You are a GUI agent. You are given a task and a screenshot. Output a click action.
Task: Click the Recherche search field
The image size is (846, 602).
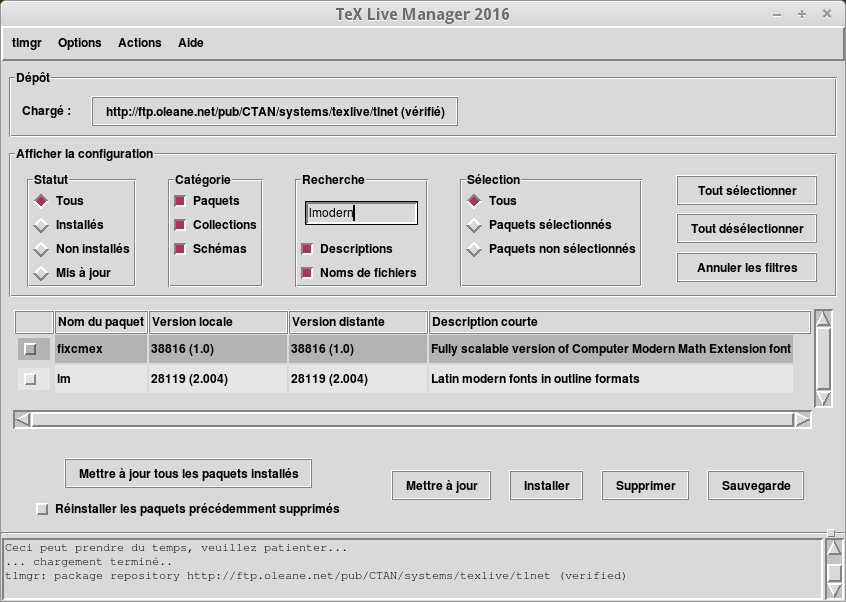pos(361,213)
